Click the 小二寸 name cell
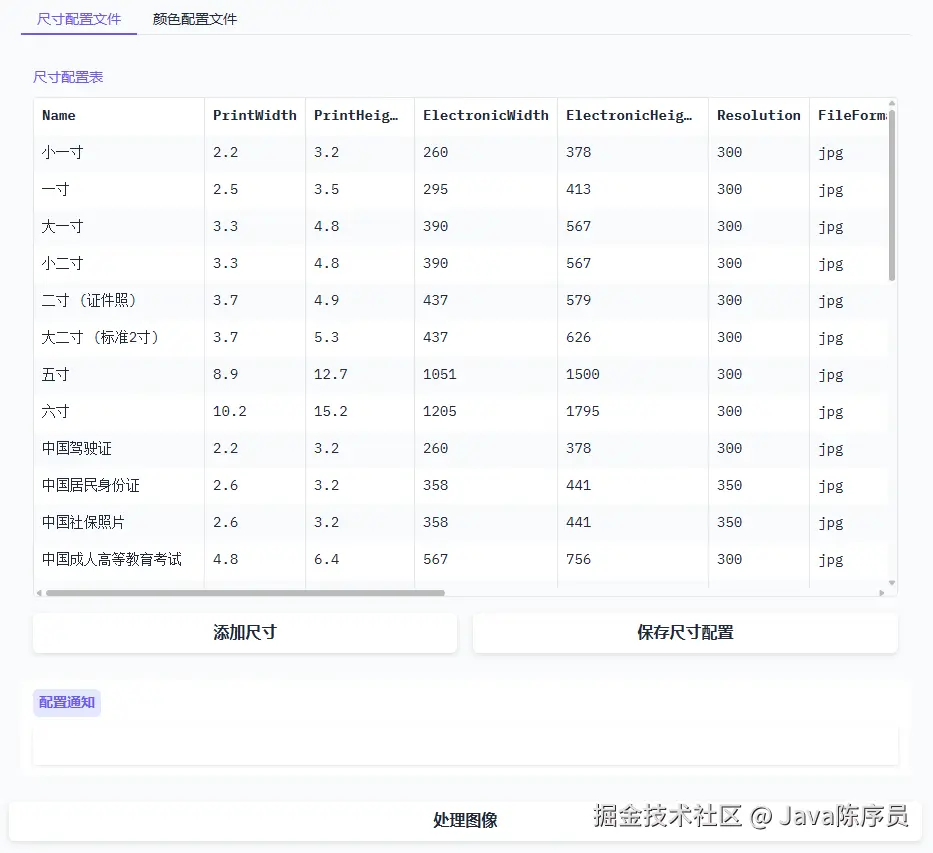Viewport: 933px width, 853px height. [x=119, y=264]
